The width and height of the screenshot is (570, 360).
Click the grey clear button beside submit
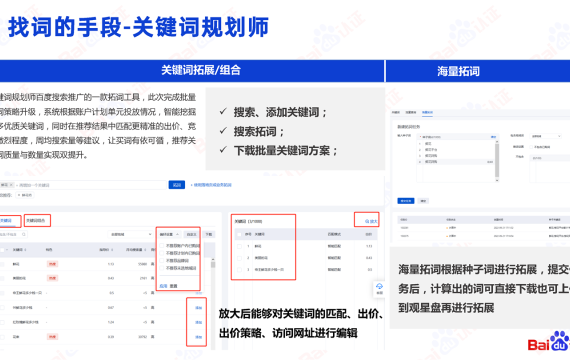coord(424,201)
